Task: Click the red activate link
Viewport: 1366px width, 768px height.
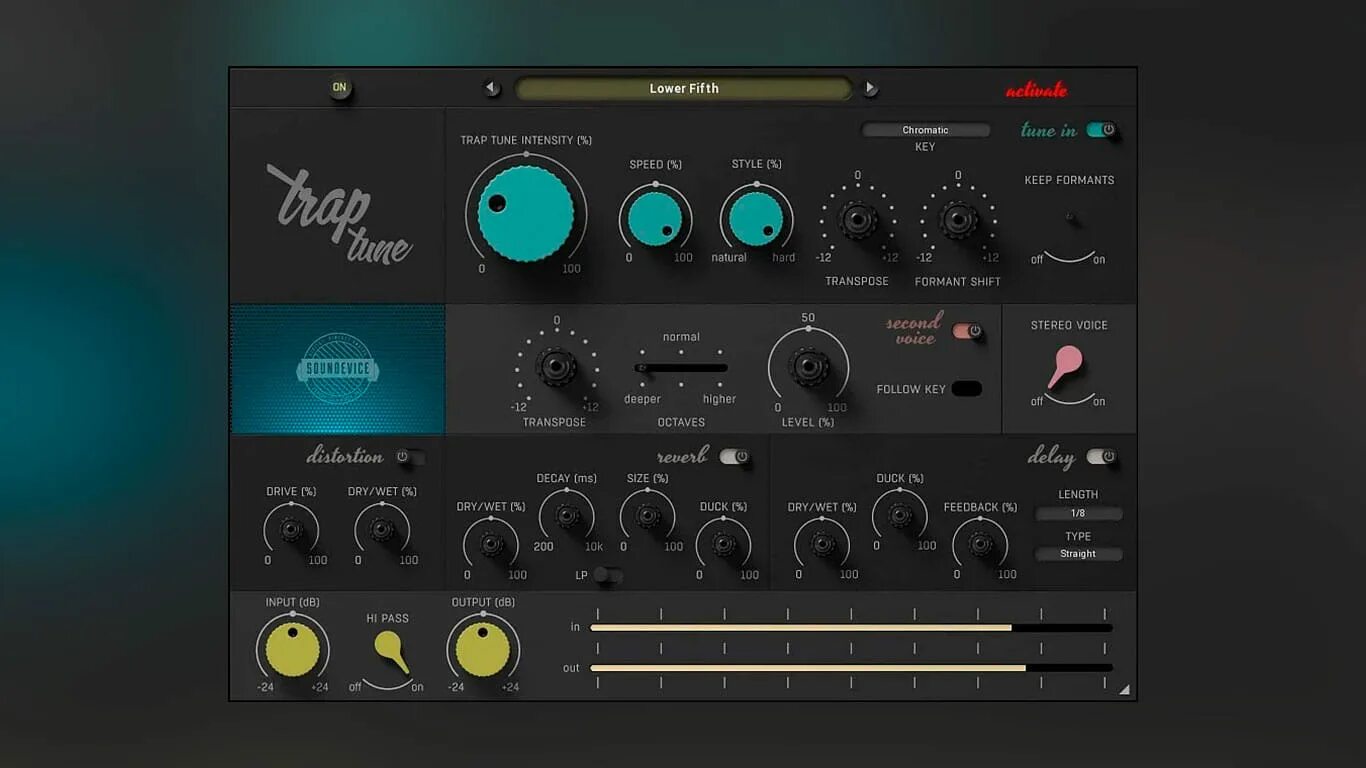Action: pos(1037,90)
